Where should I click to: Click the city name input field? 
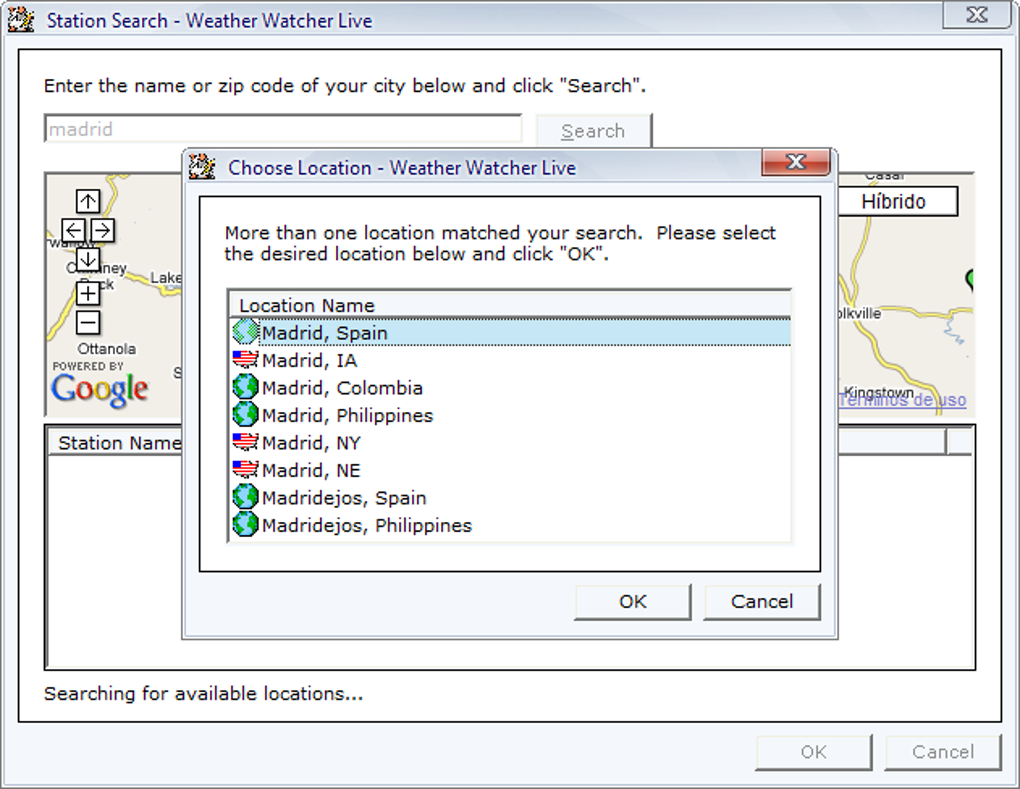[283, 129]
